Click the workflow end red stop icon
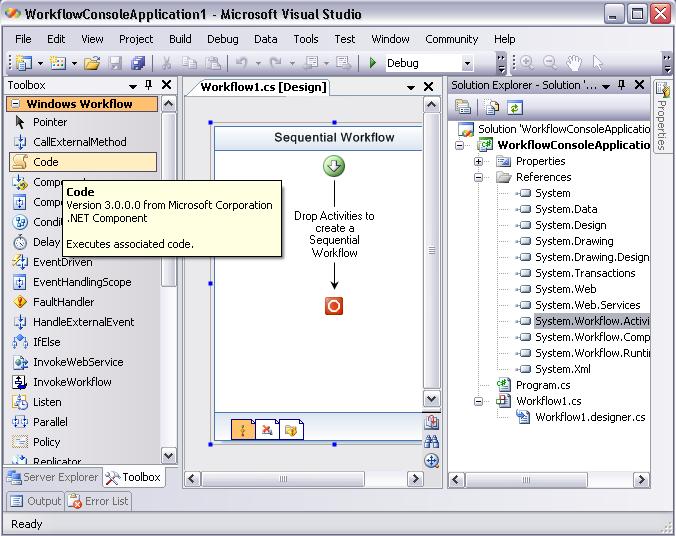The height and width of the screenshot is (536, 676). click(334, 306)
